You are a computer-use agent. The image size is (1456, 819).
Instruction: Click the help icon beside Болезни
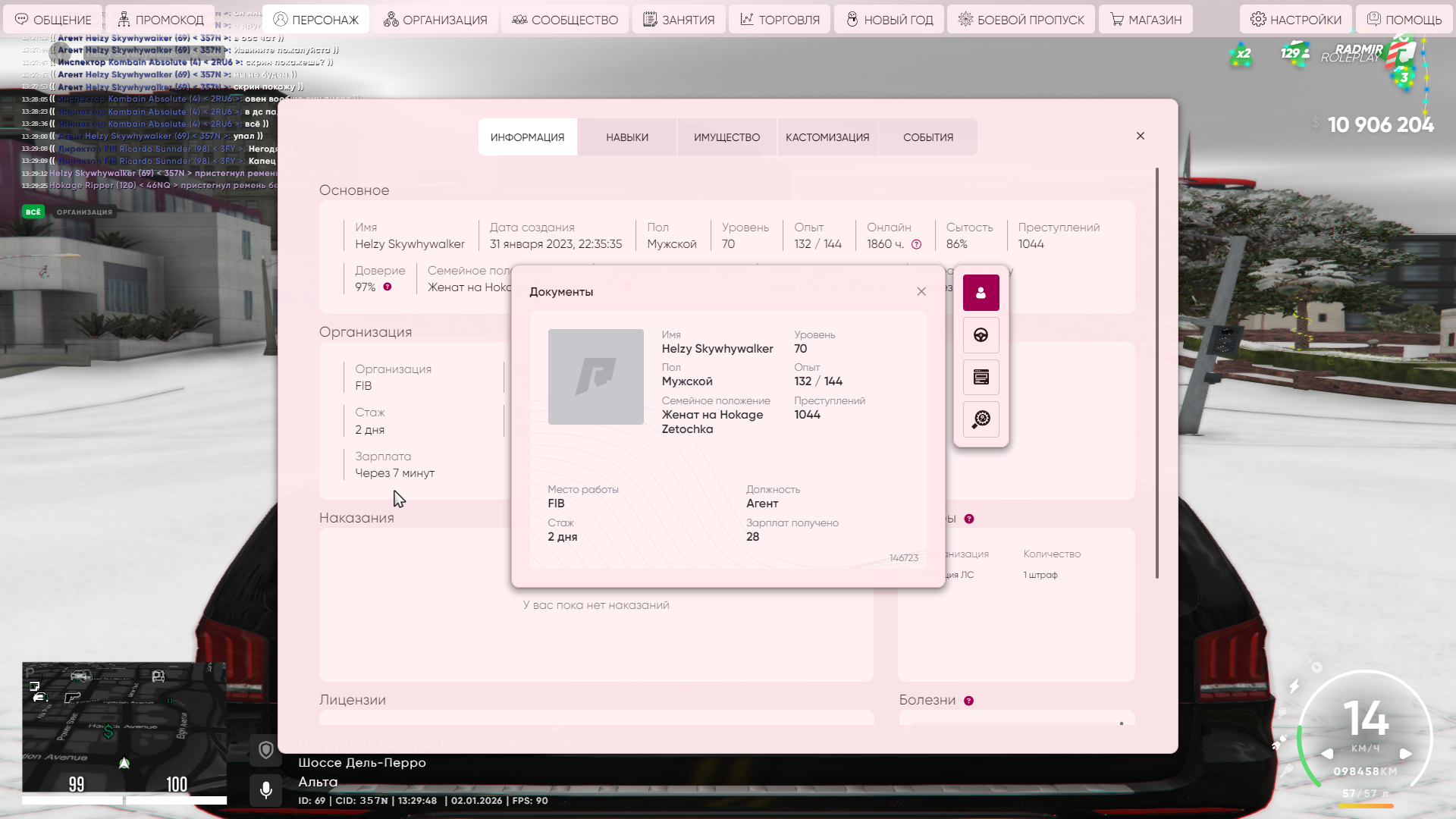point(968,701)
